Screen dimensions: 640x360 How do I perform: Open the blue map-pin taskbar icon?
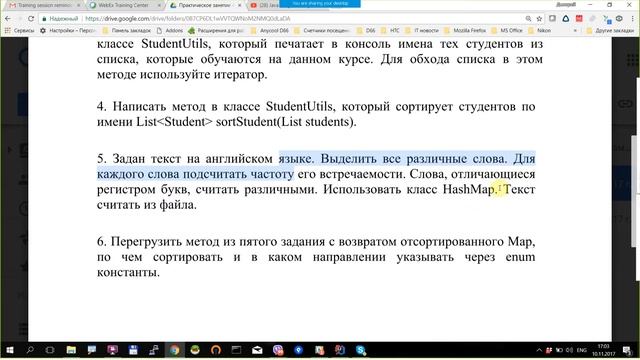299,350
